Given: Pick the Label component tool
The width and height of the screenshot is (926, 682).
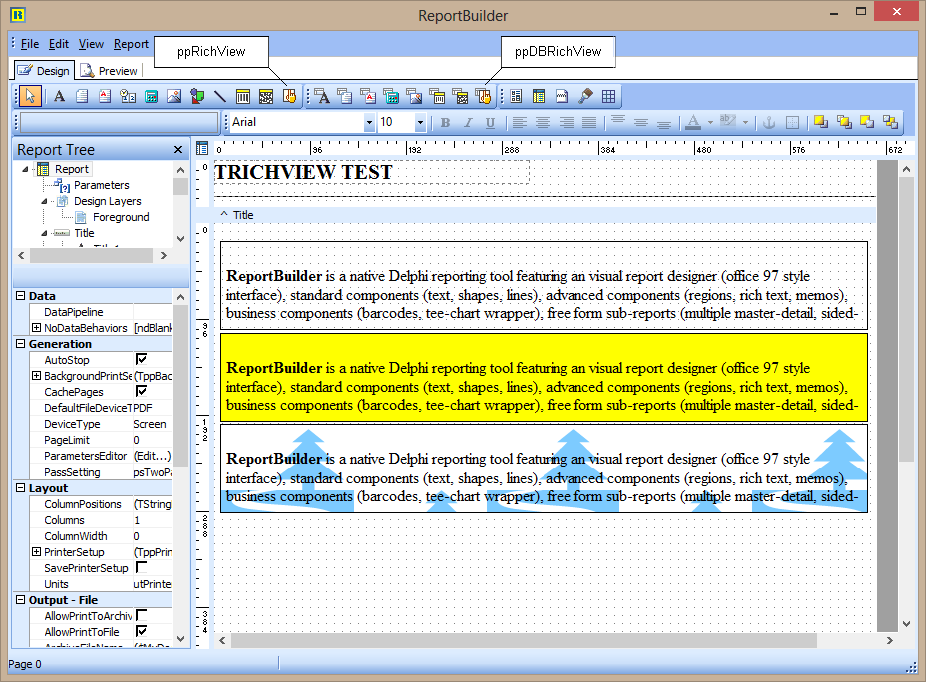Looking at the screenshot, I should pyautogui.click(x=59, y=96).
